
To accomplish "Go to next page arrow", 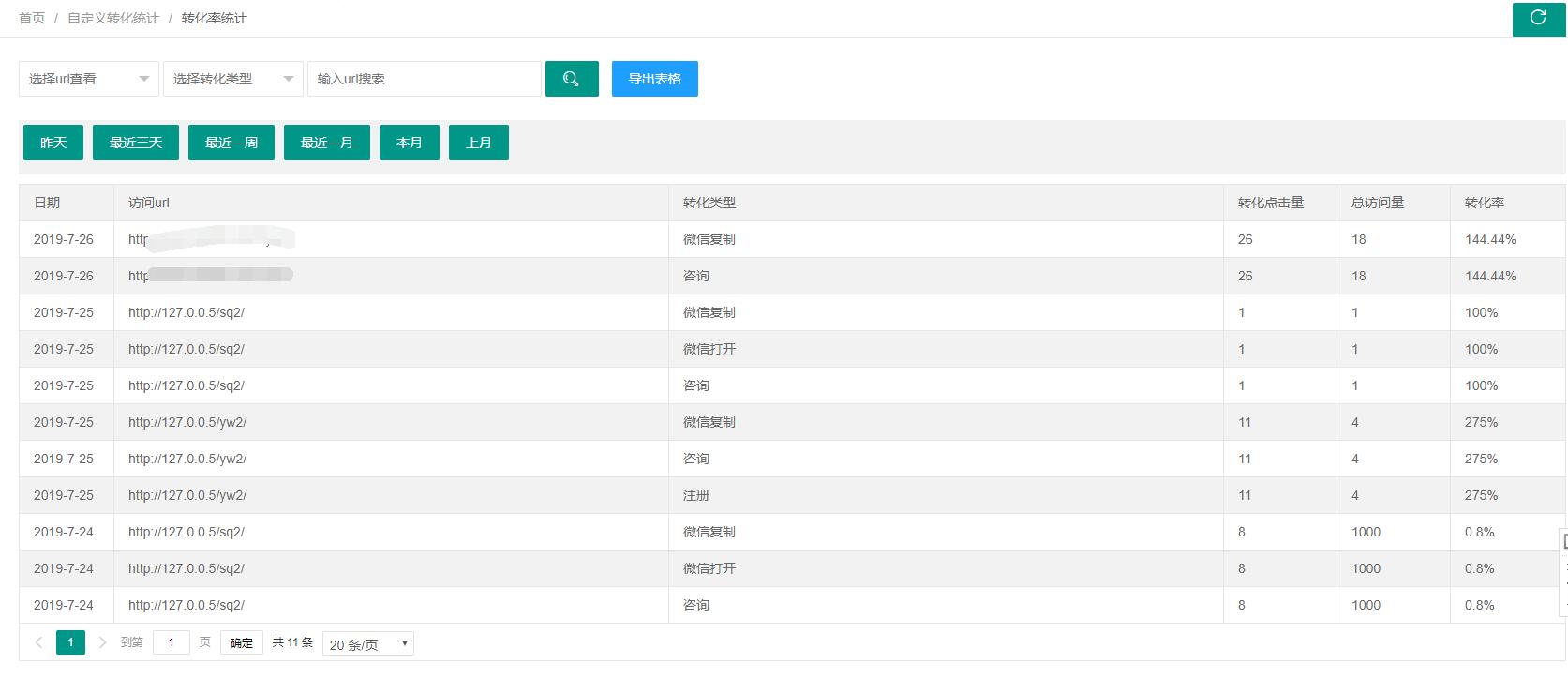I will 103,642.
